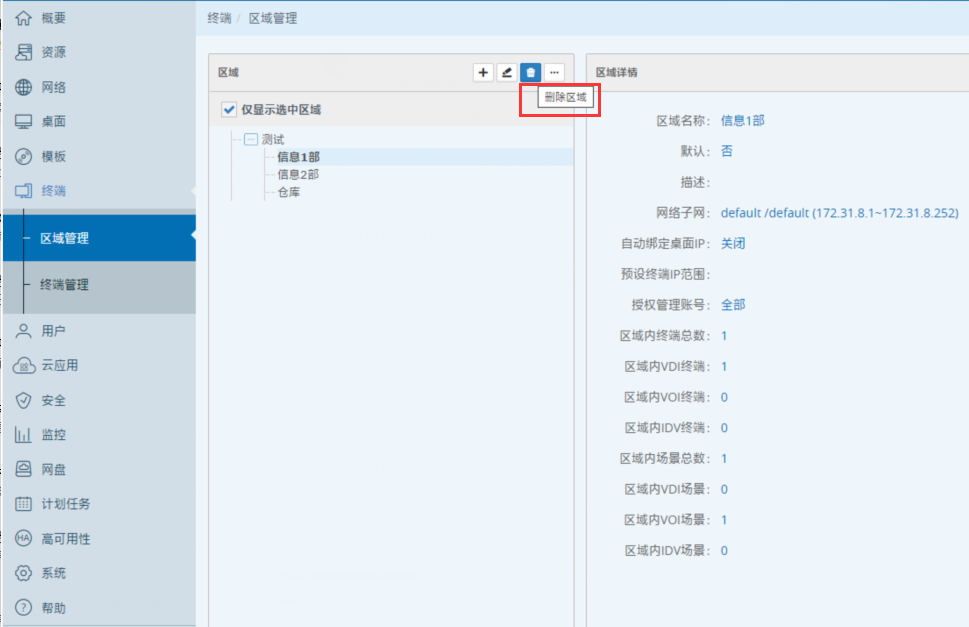Image resolution: width=969 pixels, height=627 pixels.
Task: Select 信息2部 in region tree
Action: (298, 174)
